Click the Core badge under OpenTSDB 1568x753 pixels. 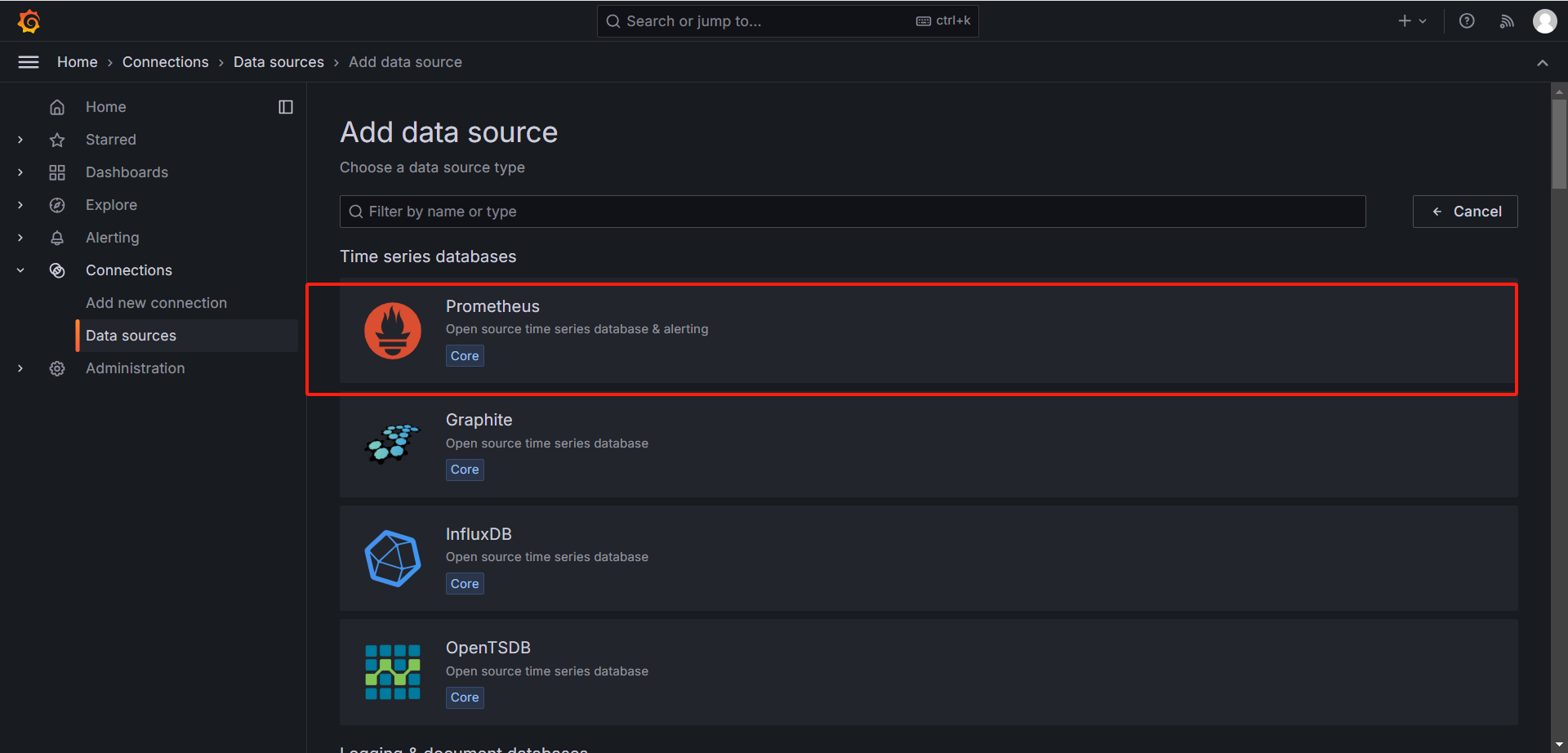[465, 697]
